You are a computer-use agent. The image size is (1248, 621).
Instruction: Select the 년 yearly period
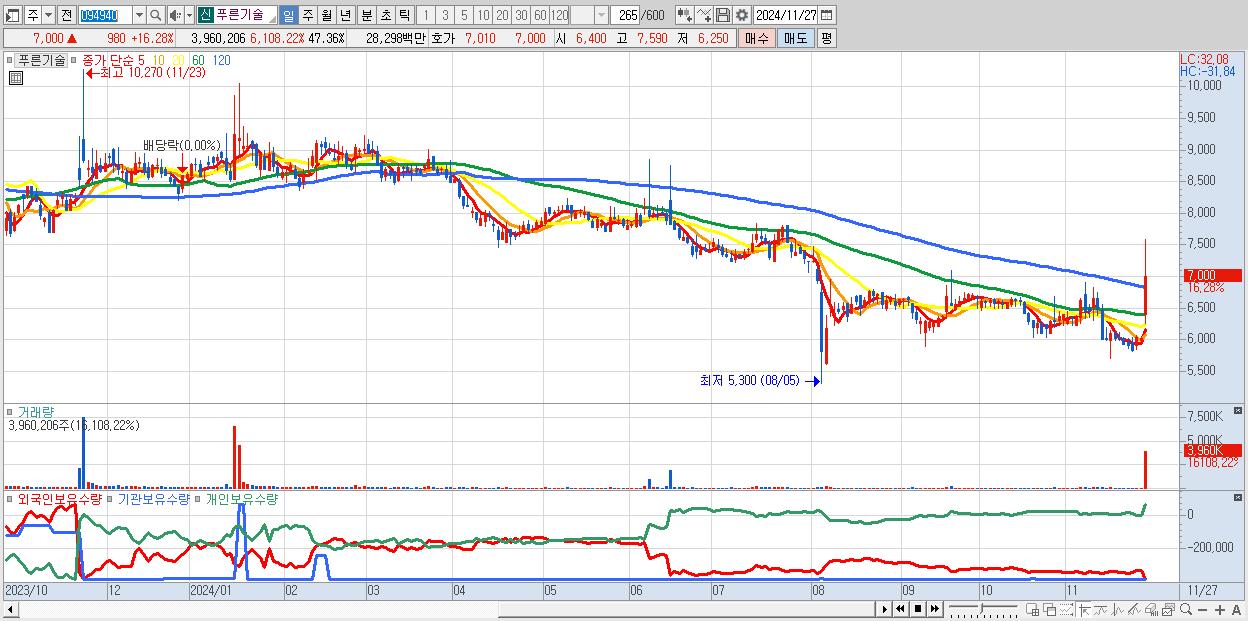[x=345, y=15]
